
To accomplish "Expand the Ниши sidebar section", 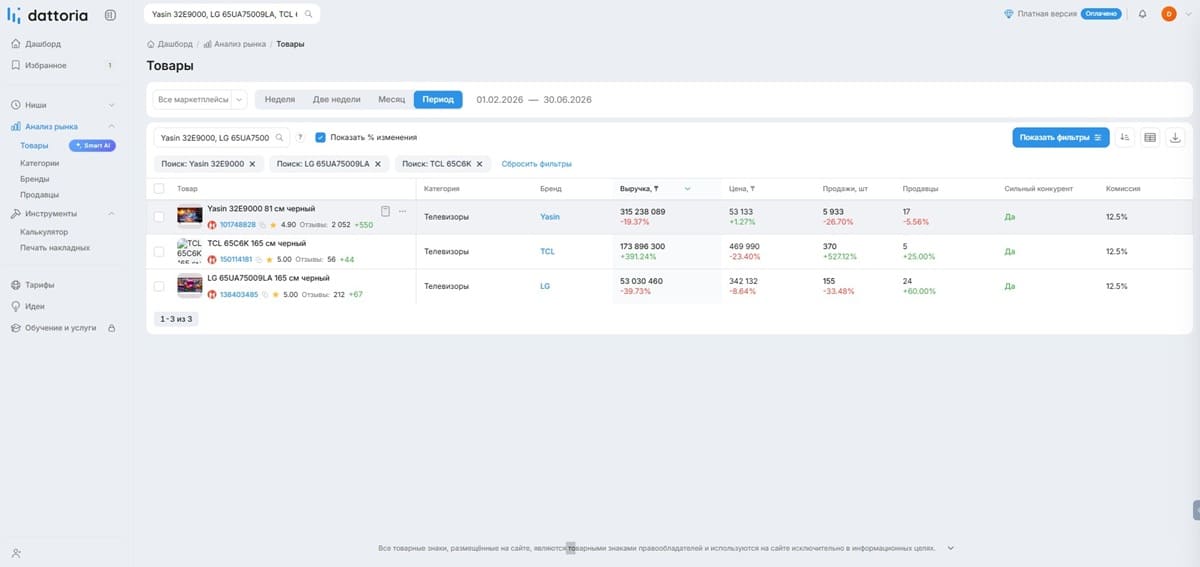I will [111, 105].
